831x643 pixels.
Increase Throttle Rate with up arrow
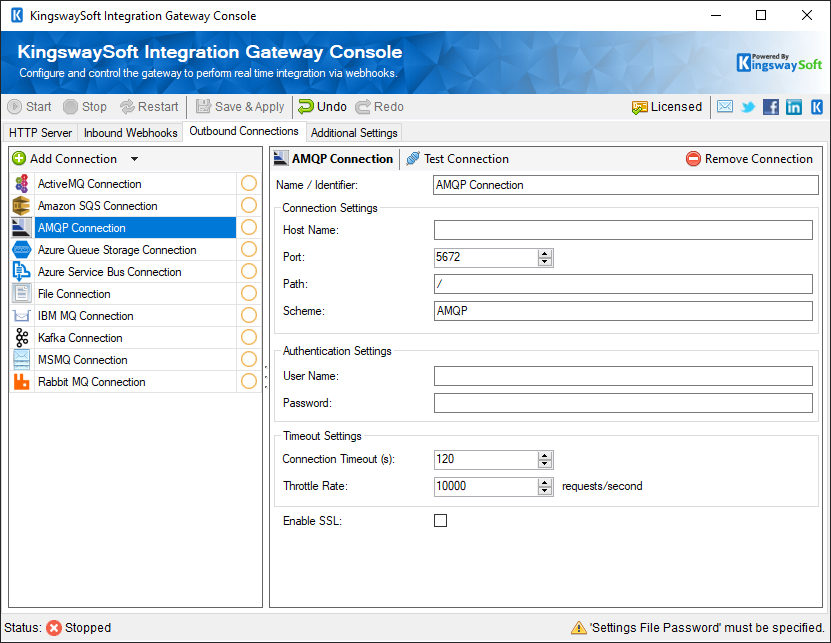point(545,482)
